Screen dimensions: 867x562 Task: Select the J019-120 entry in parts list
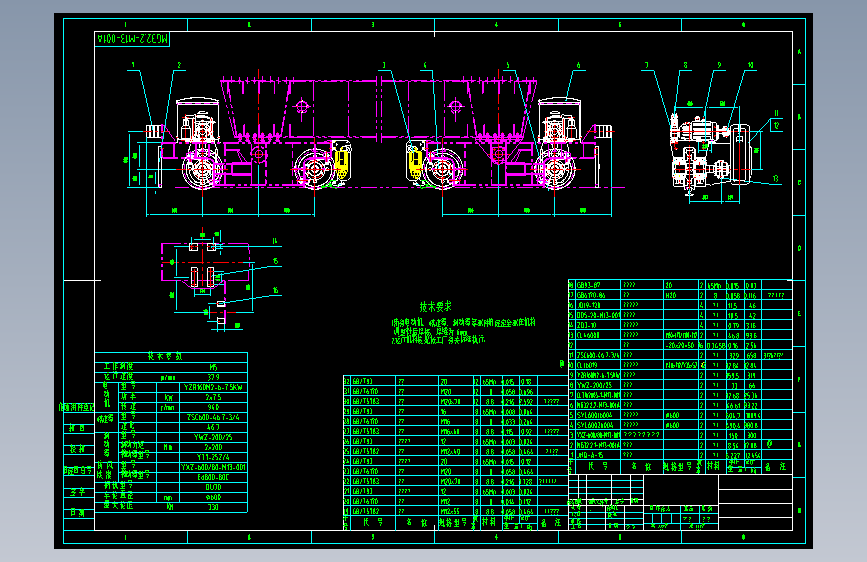click(x=589, y=305)
